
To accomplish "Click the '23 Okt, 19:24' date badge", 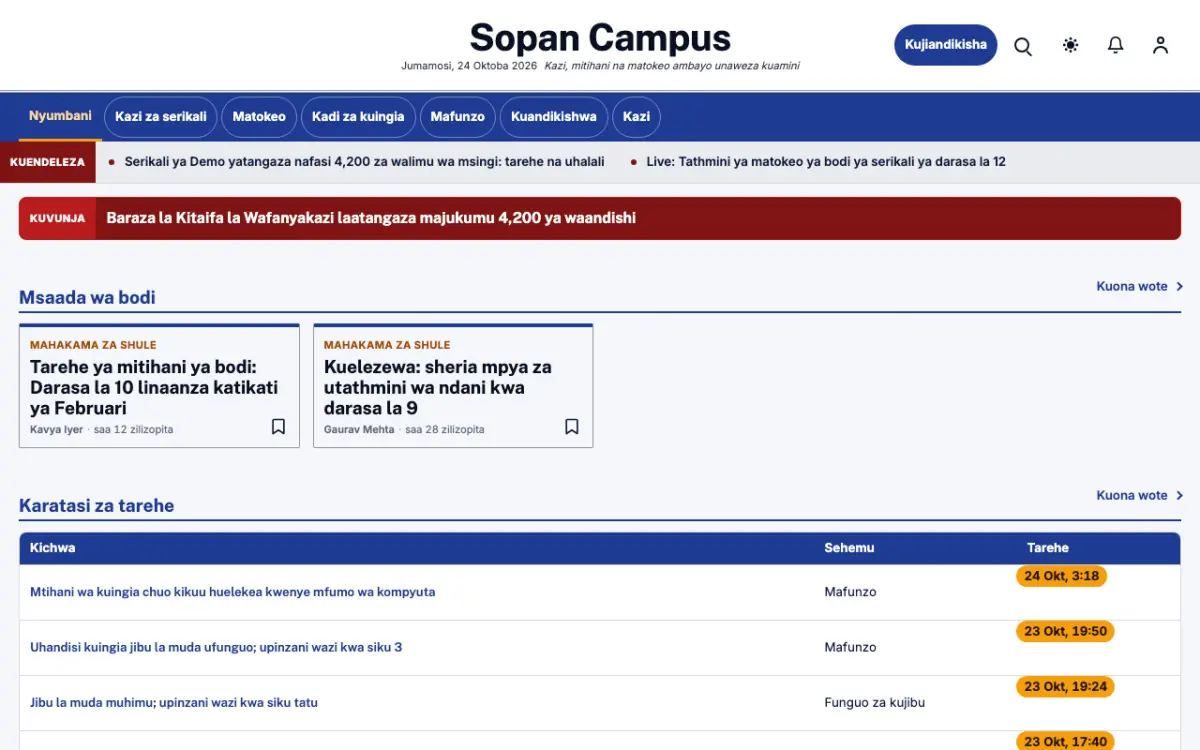I will [x=1065, y=686].
